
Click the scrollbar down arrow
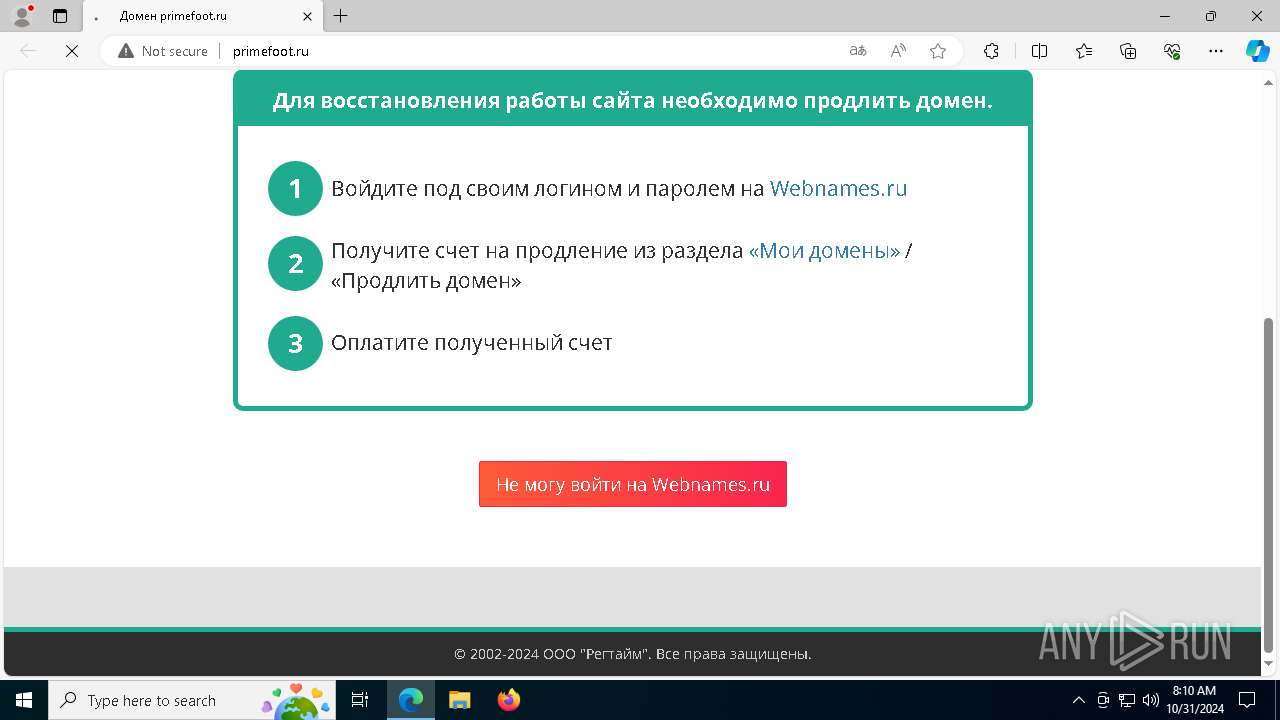[1269, 664]
